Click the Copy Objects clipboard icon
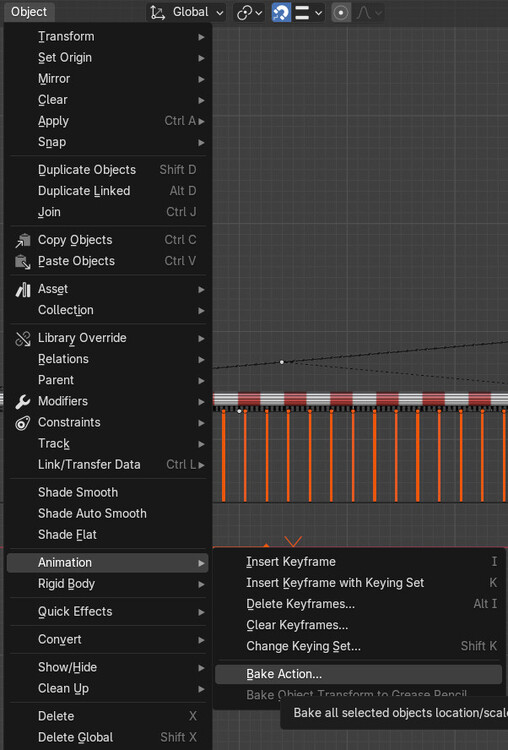Screen dimensions: 508x750 22,241
